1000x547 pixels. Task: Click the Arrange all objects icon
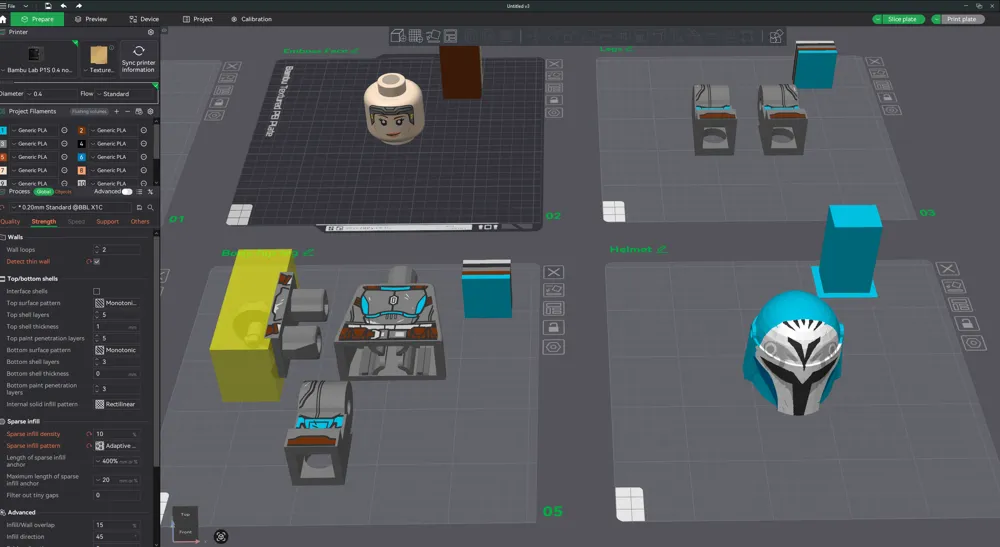(x=450, y=36)
